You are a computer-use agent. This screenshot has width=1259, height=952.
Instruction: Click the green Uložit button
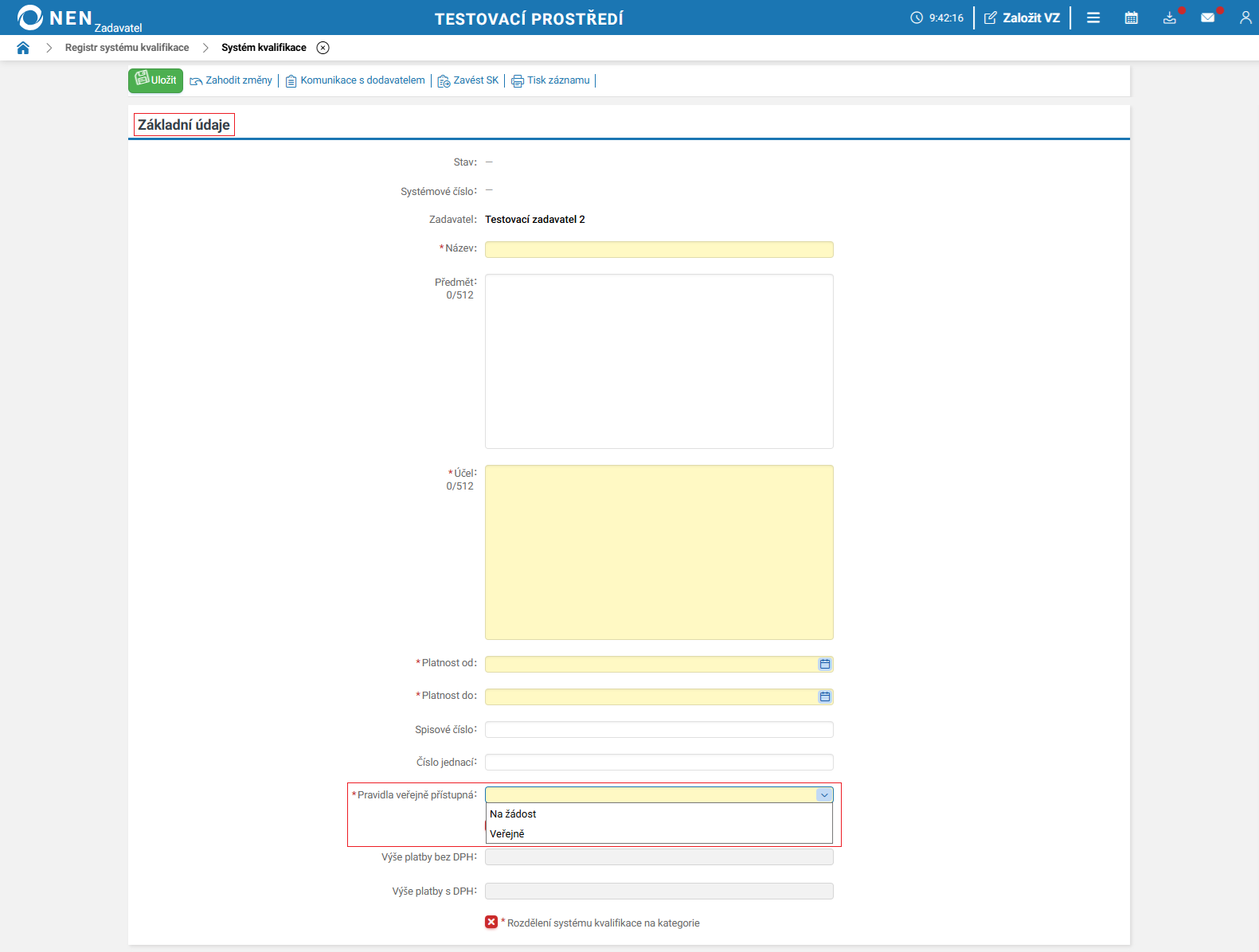(155, 80)
